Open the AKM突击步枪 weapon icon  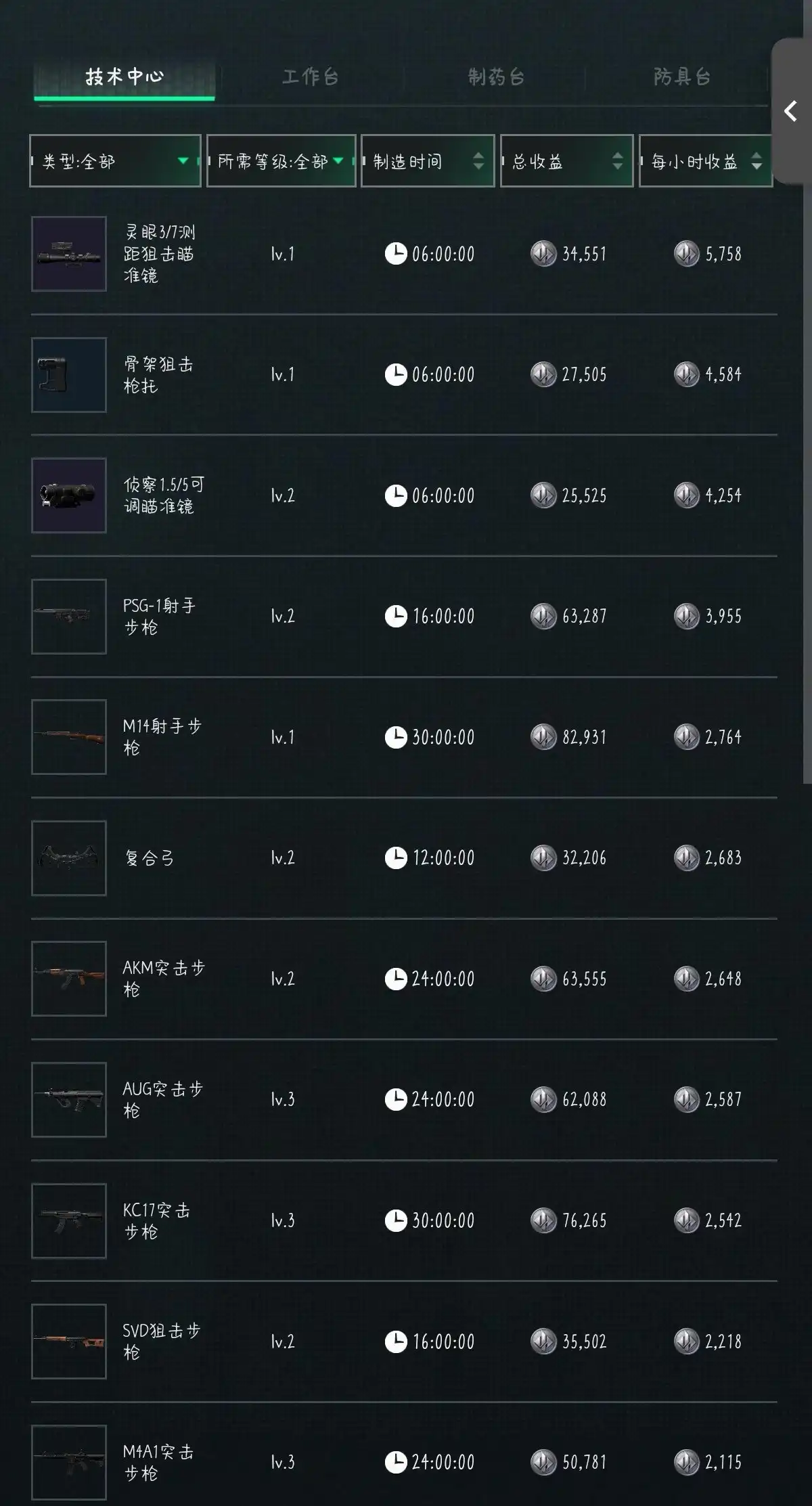(69, 979)
